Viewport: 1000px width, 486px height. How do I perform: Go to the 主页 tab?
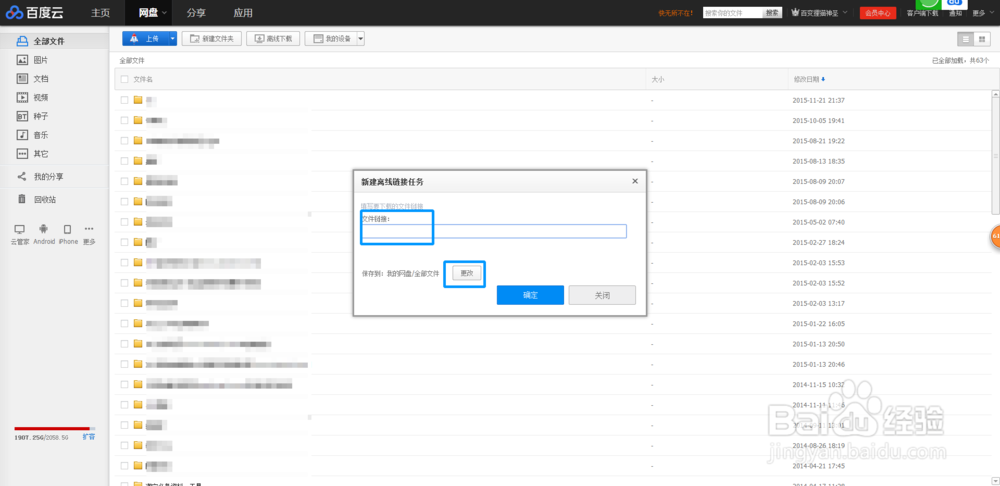pos(100,13)
